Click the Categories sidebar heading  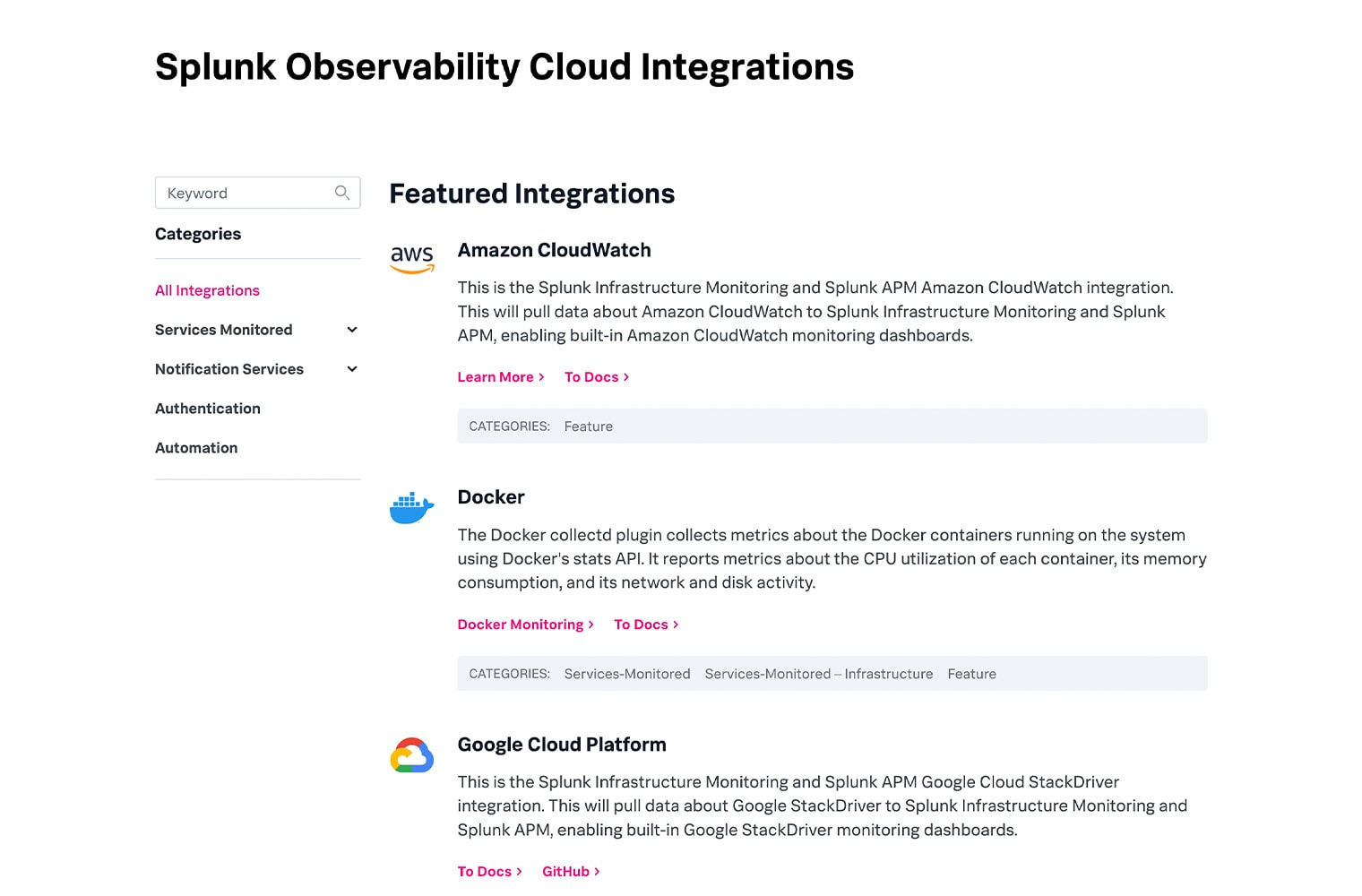pos(198,234)
